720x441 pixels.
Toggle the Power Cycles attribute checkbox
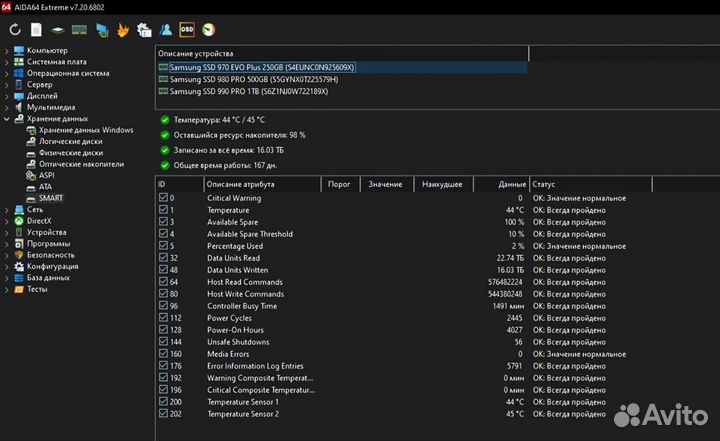pyautogui.click(x=165, y=318)
